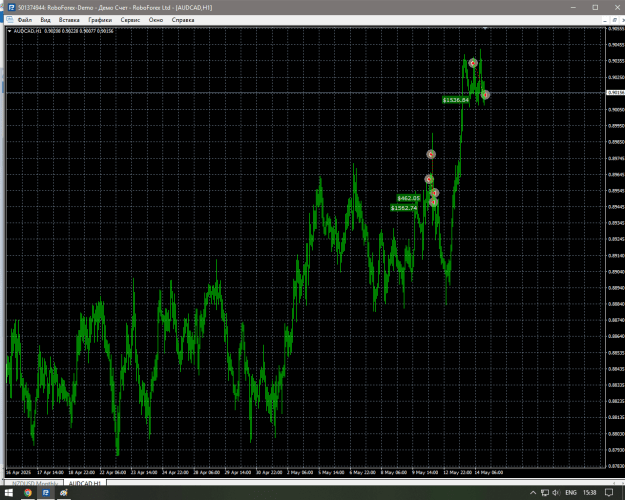Viewport: 625px width, 500px height.
Task: Click the highlighted current price tag on price axis
Action: [x=615, y=93]
